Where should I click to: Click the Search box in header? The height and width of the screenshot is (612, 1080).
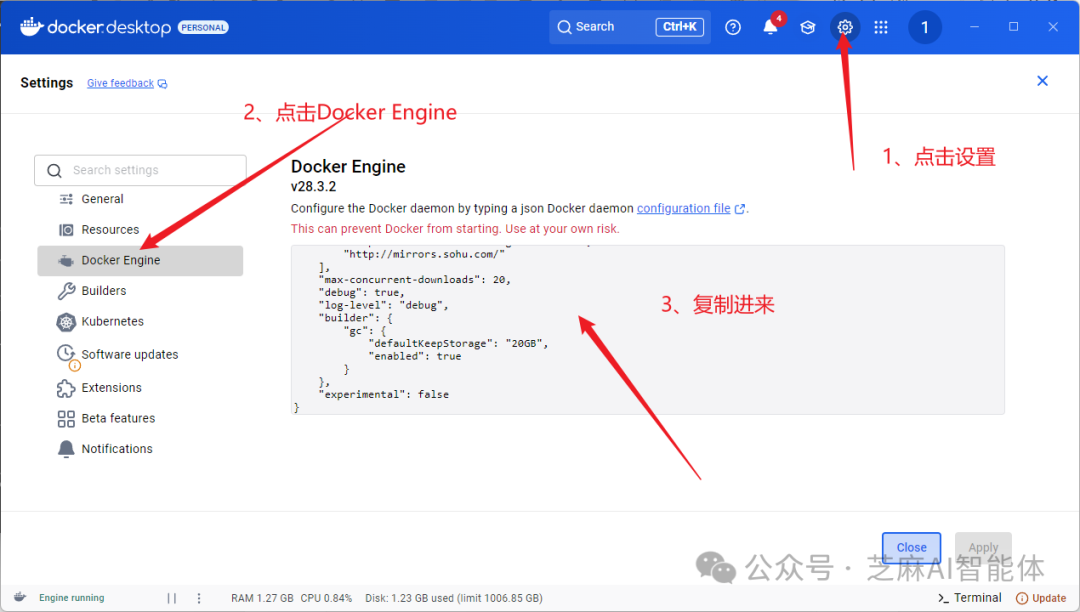pos(630,27)
